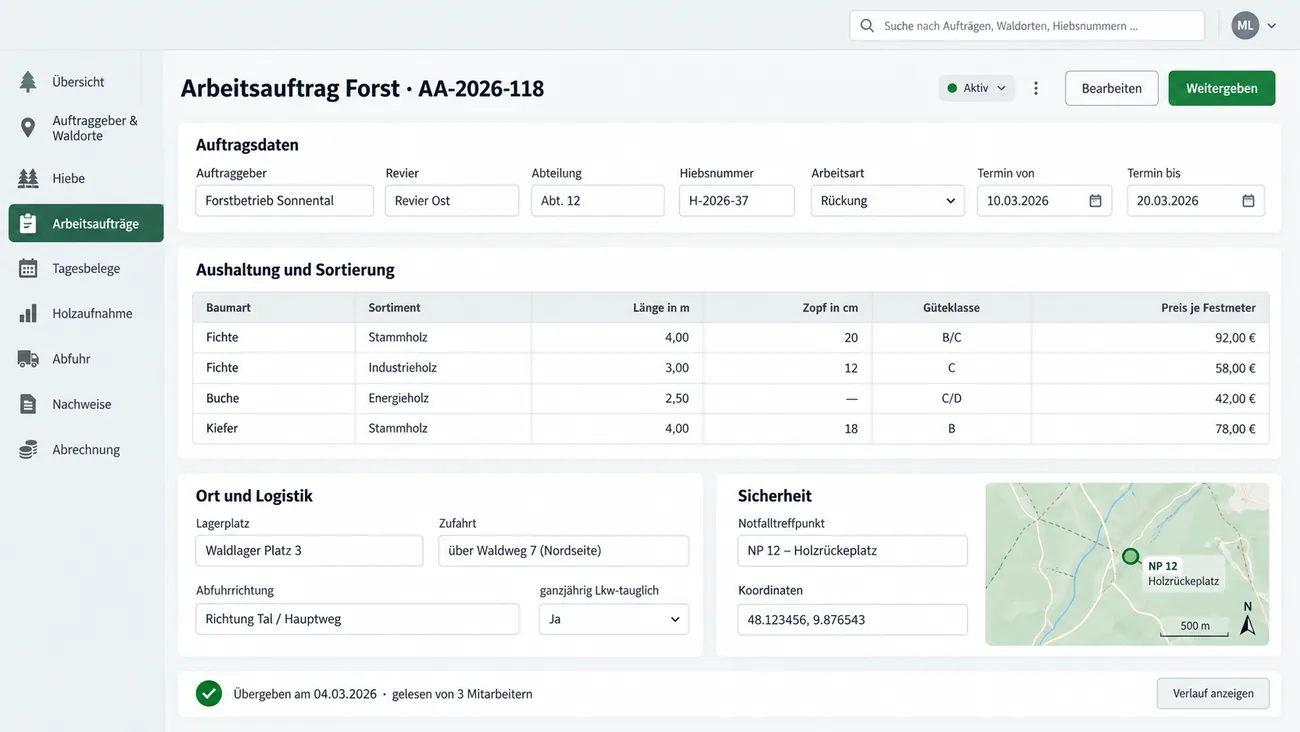The image size is (1300, 732).
Task: Click the green handover checkmark icon
Action: click(209, 693)
